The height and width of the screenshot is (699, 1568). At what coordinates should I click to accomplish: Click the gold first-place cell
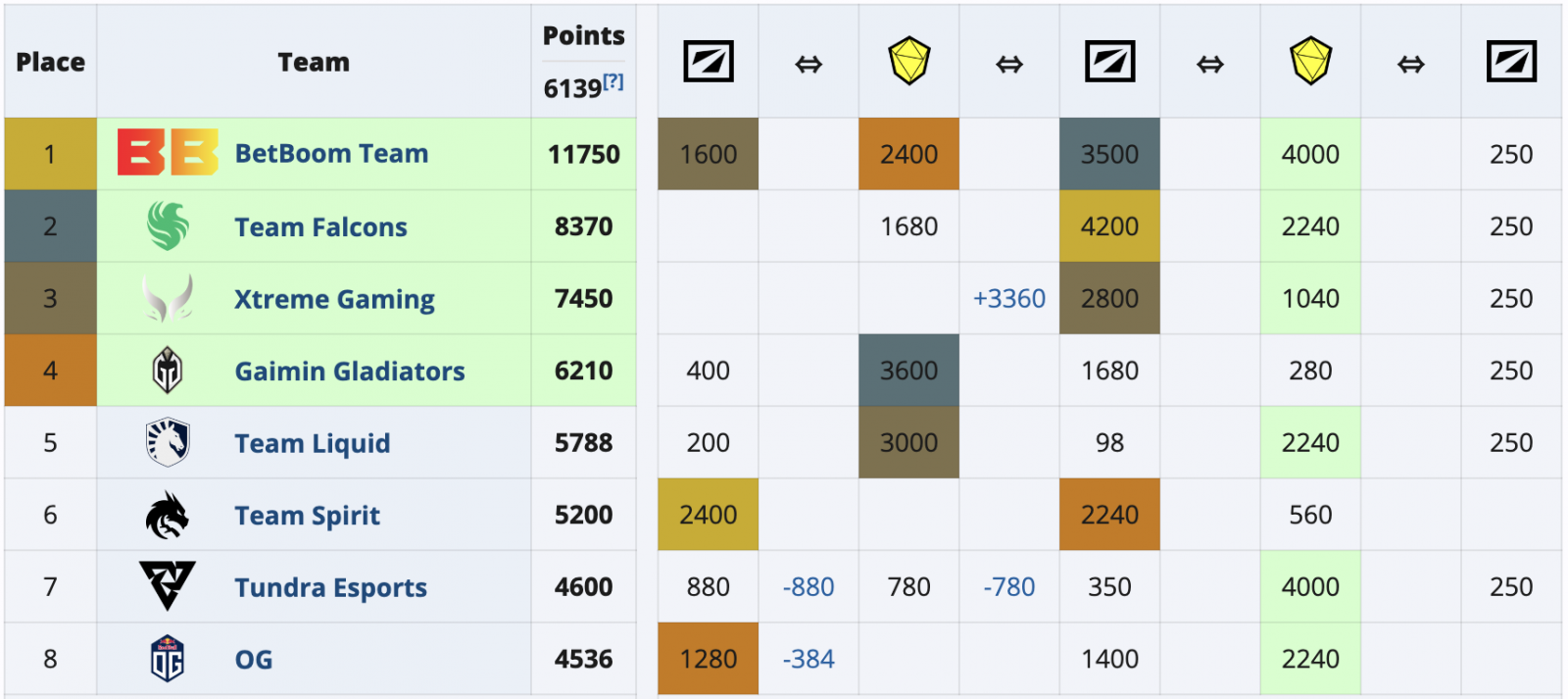(51, 154)
